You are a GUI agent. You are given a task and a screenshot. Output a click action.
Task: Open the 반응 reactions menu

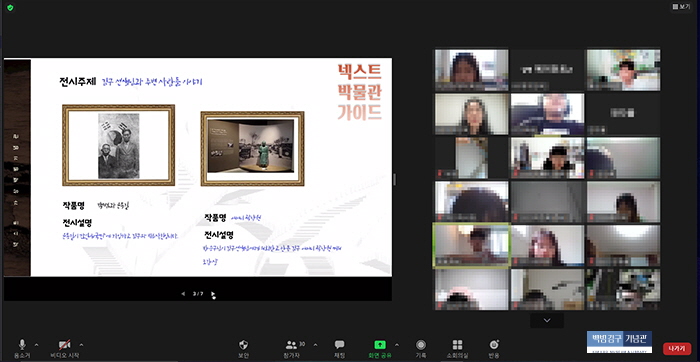click(494, 349)
